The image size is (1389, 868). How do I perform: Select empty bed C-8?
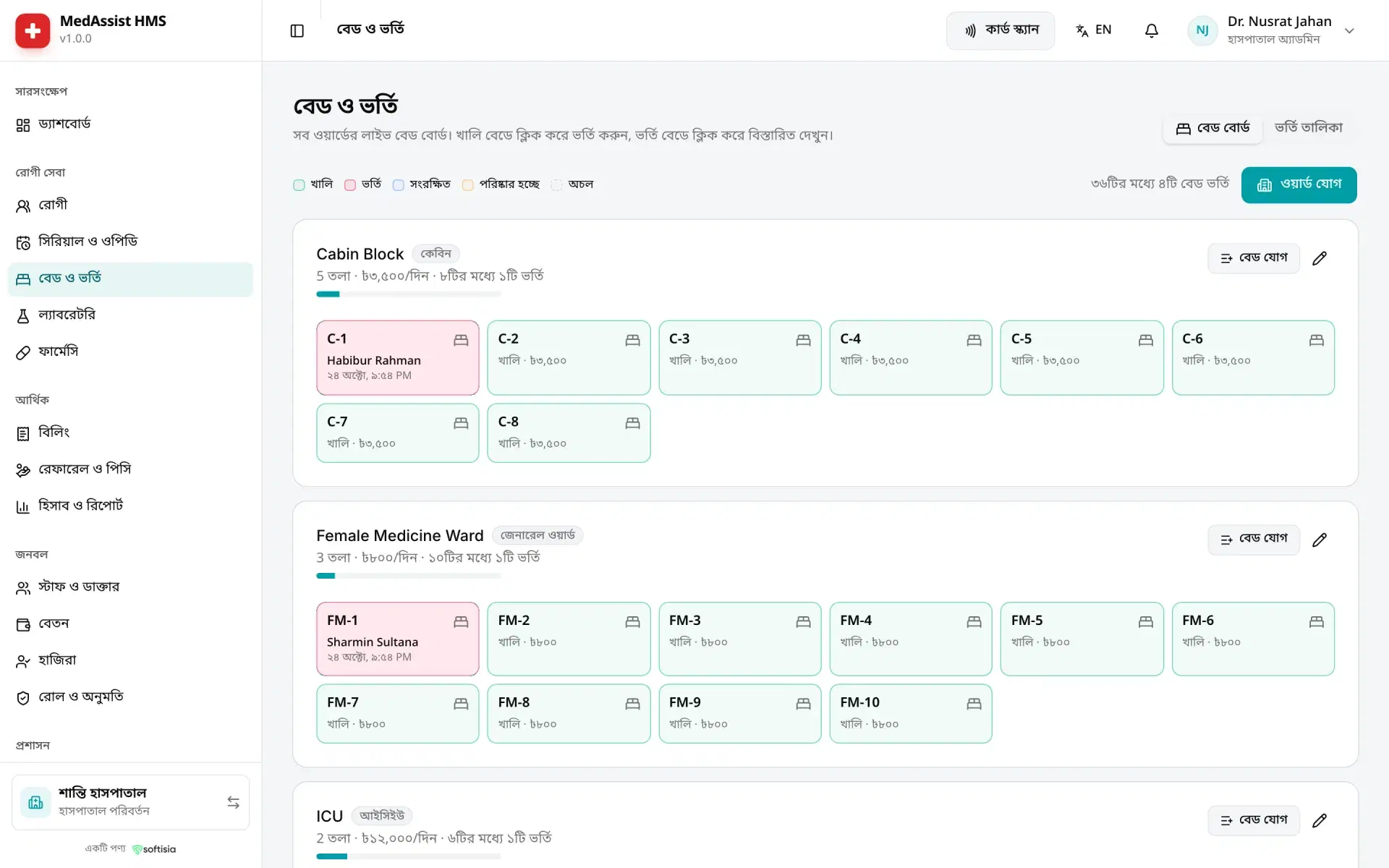tap(569, 433)
